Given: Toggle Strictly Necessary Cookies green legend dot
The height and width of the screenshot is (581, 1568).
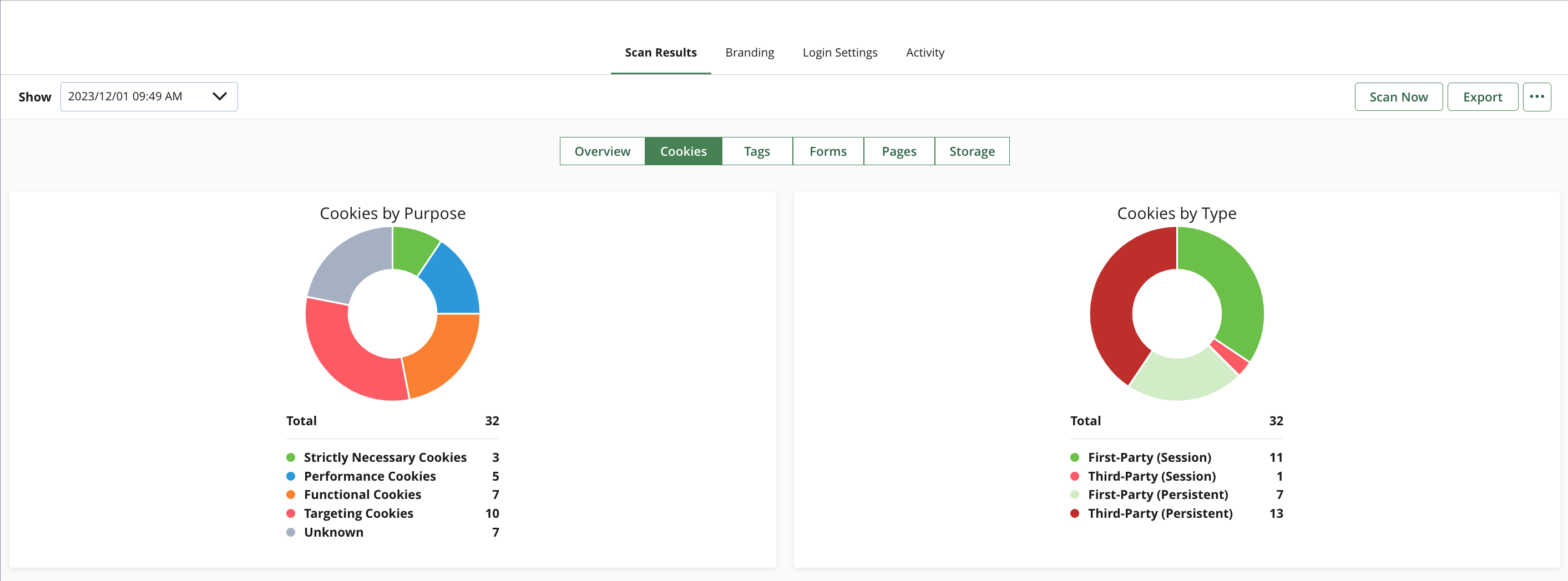Looking at the screenshot, I should click(x=291, y=457).
